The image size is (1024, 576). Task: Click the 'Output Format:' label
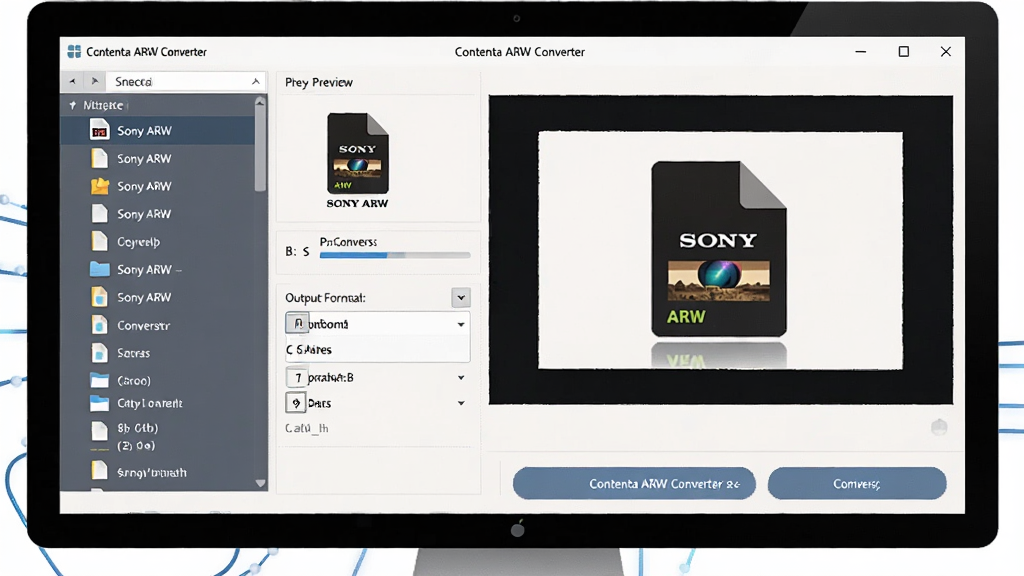[325, 298]
